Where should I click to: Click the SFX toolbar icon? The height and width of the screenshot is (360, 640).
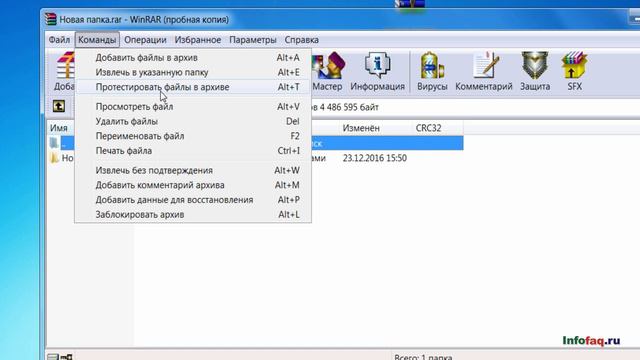pos(574,71)
